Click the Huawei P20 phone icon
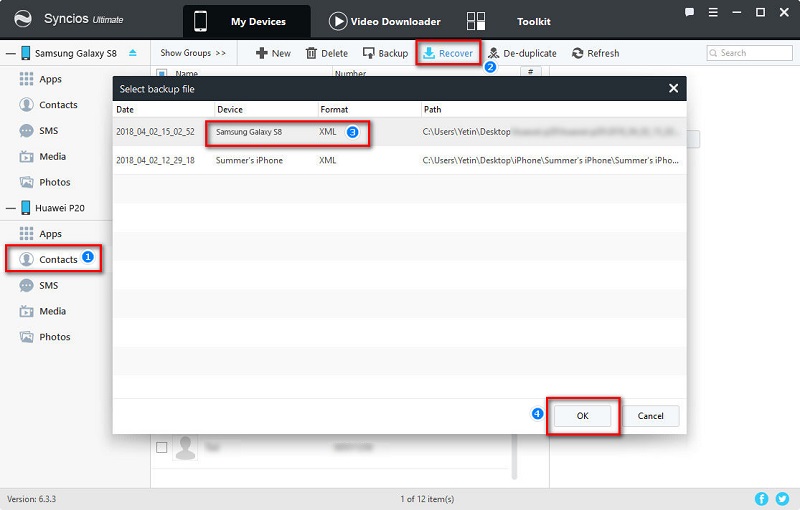Viewport: 800px width, 510px height. click(x=26, y=208)
